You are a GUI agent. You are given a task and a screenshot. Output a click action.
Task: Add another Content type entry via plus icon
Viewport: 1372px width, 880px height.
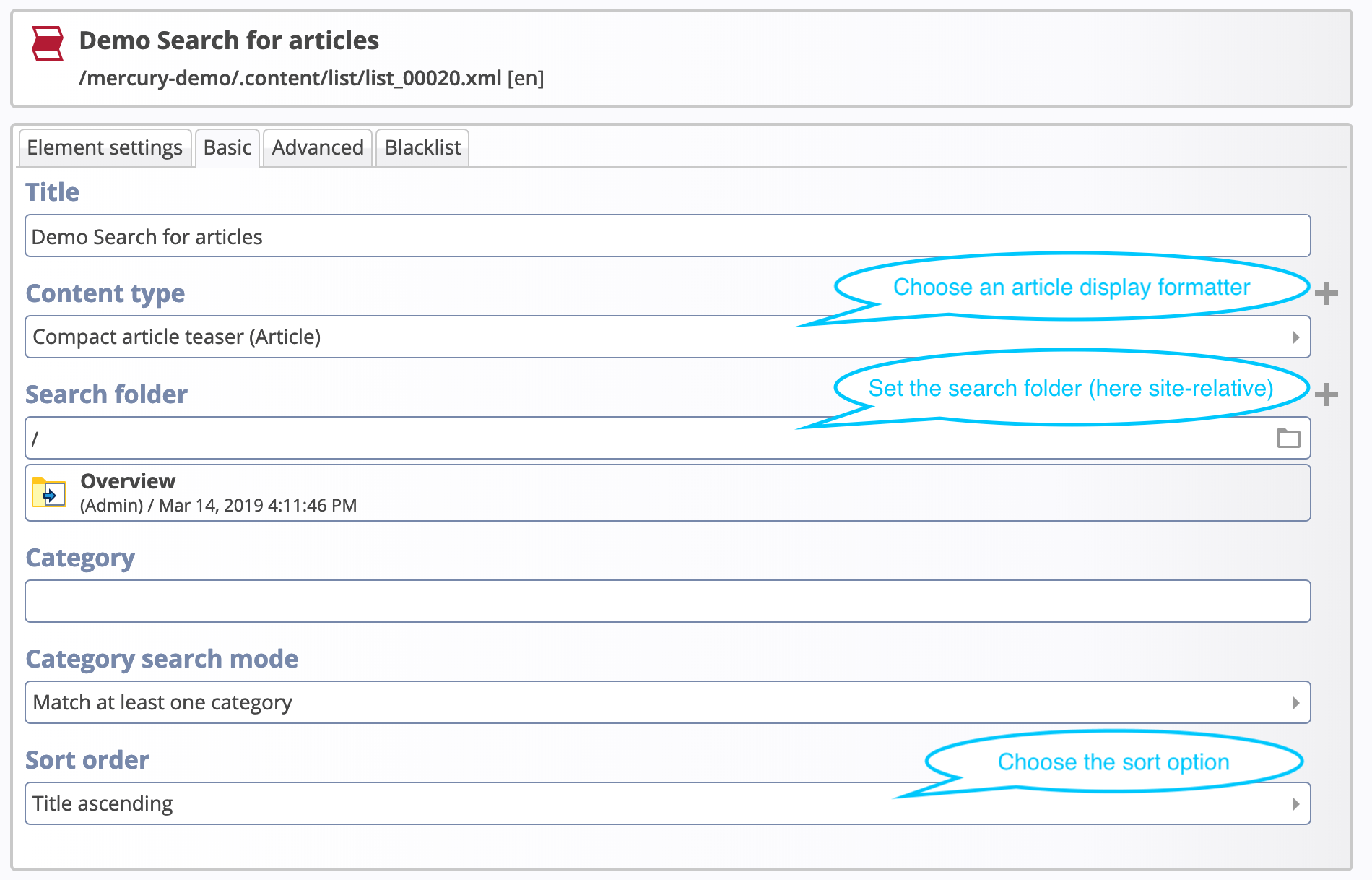pos(1327,293)
